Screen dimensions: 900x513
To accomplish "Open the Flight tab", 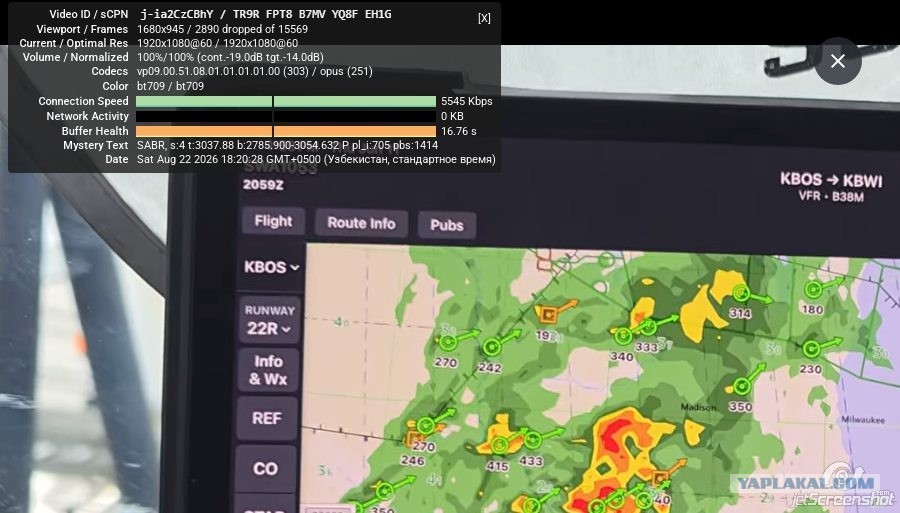I will click(273, 221).
